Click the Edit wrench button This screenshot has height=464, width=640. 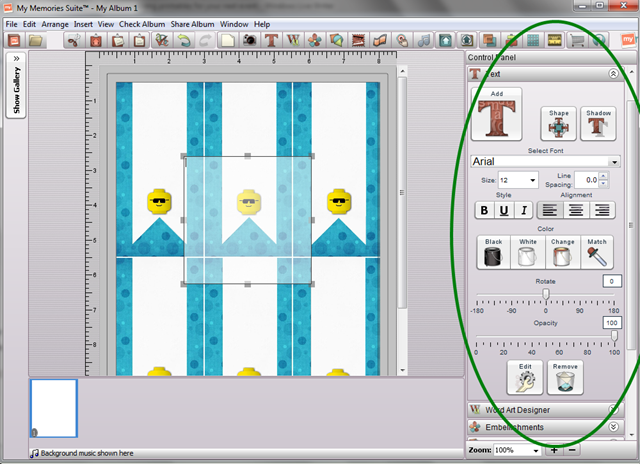[525, 377]
